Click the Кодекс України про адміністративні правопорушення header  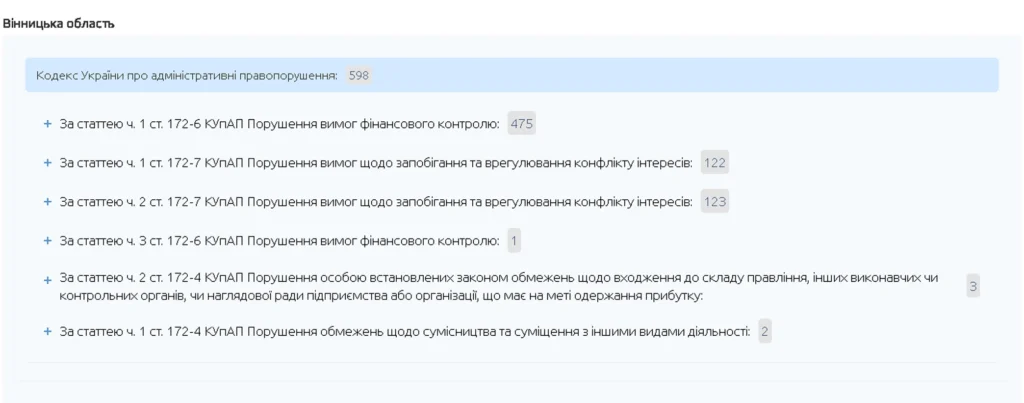click(x=187, y=76)
